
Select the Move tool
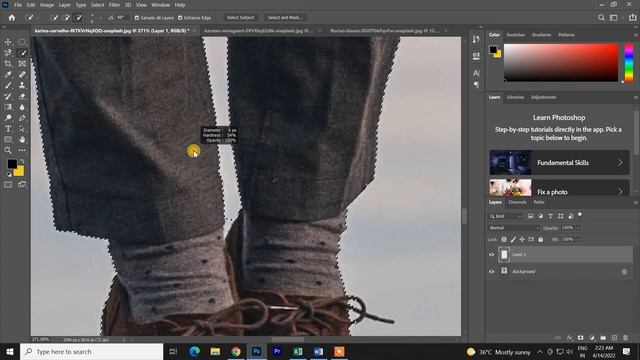8,42
